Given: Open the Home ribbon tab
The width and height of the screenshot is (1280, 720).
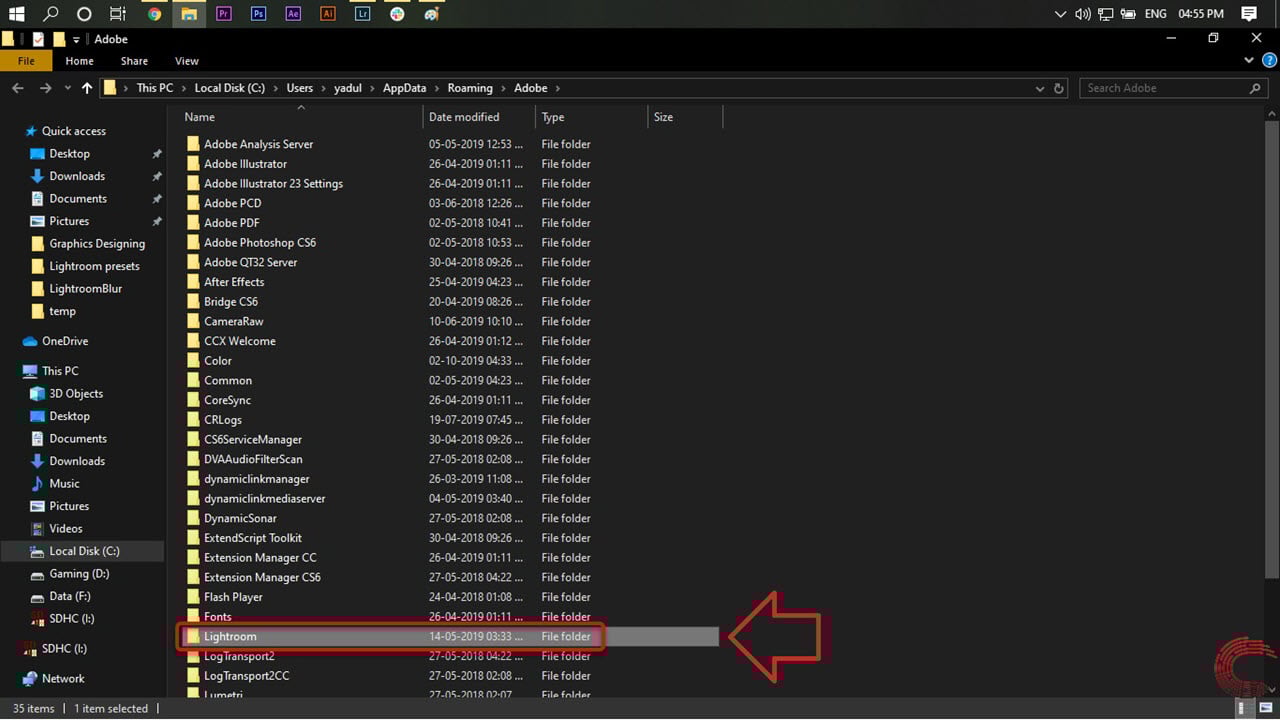Looking at the screenshot, I should (80, 61).
